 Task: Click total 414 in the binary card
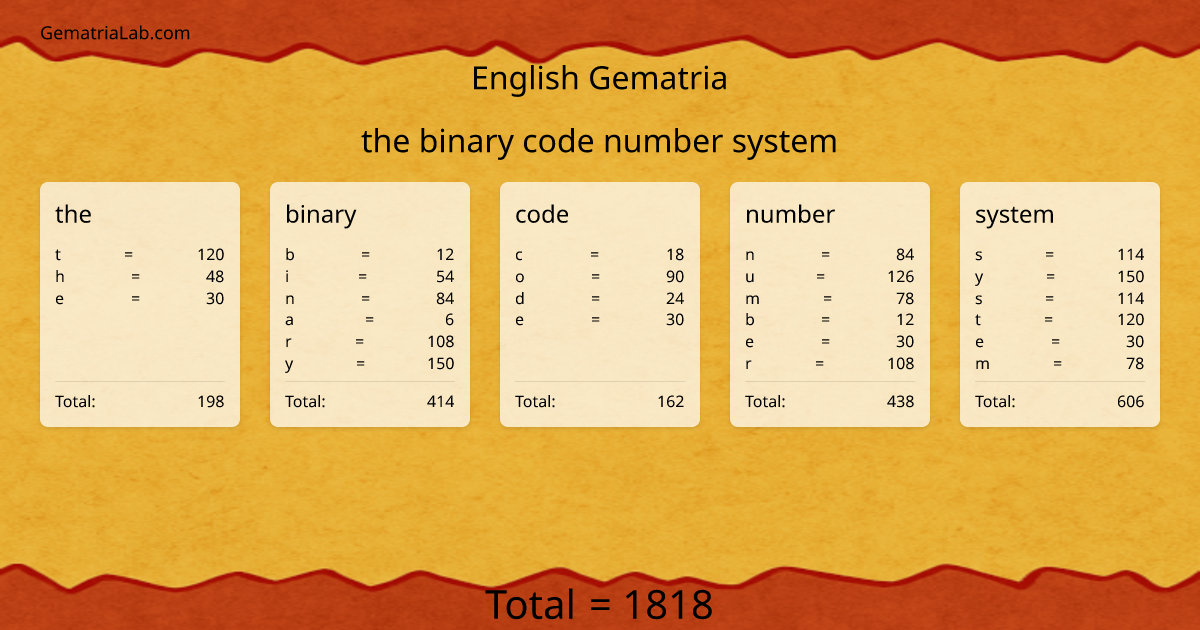[441, 402]
